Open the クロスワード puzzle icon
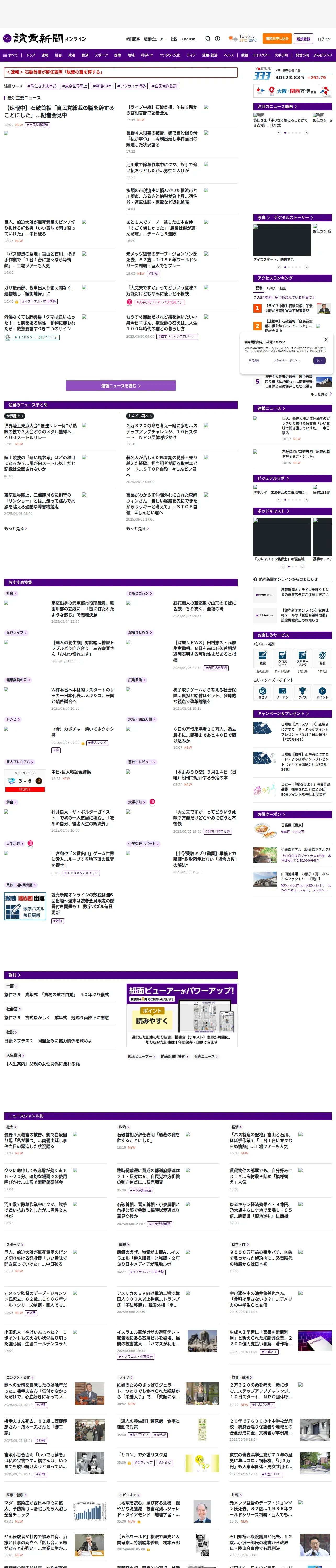This screenshot has height=1568, width=336. coord(282,658)
